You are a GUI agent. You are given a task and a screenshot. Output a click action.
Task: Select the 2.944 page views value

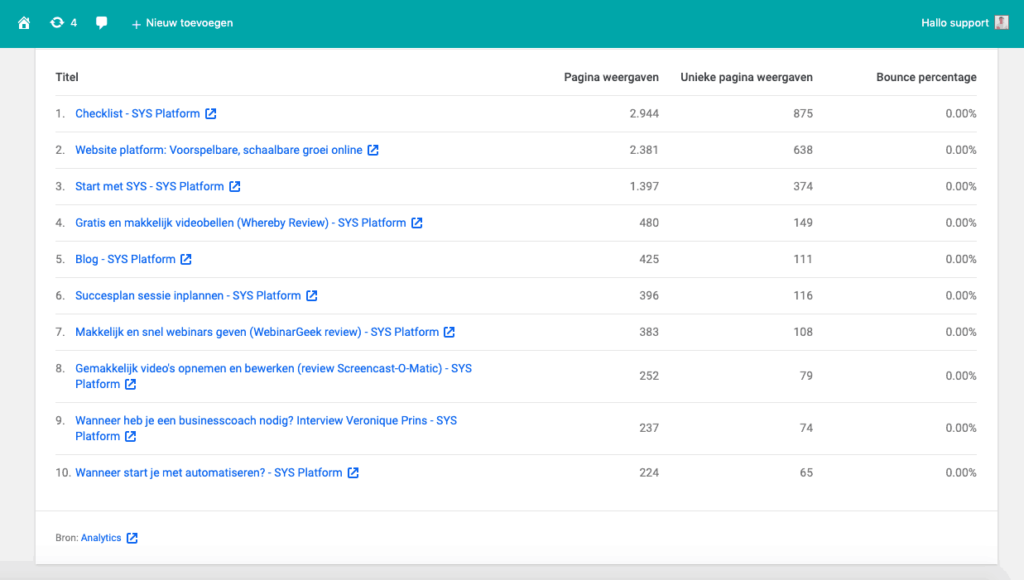click(x=644, y=114)
